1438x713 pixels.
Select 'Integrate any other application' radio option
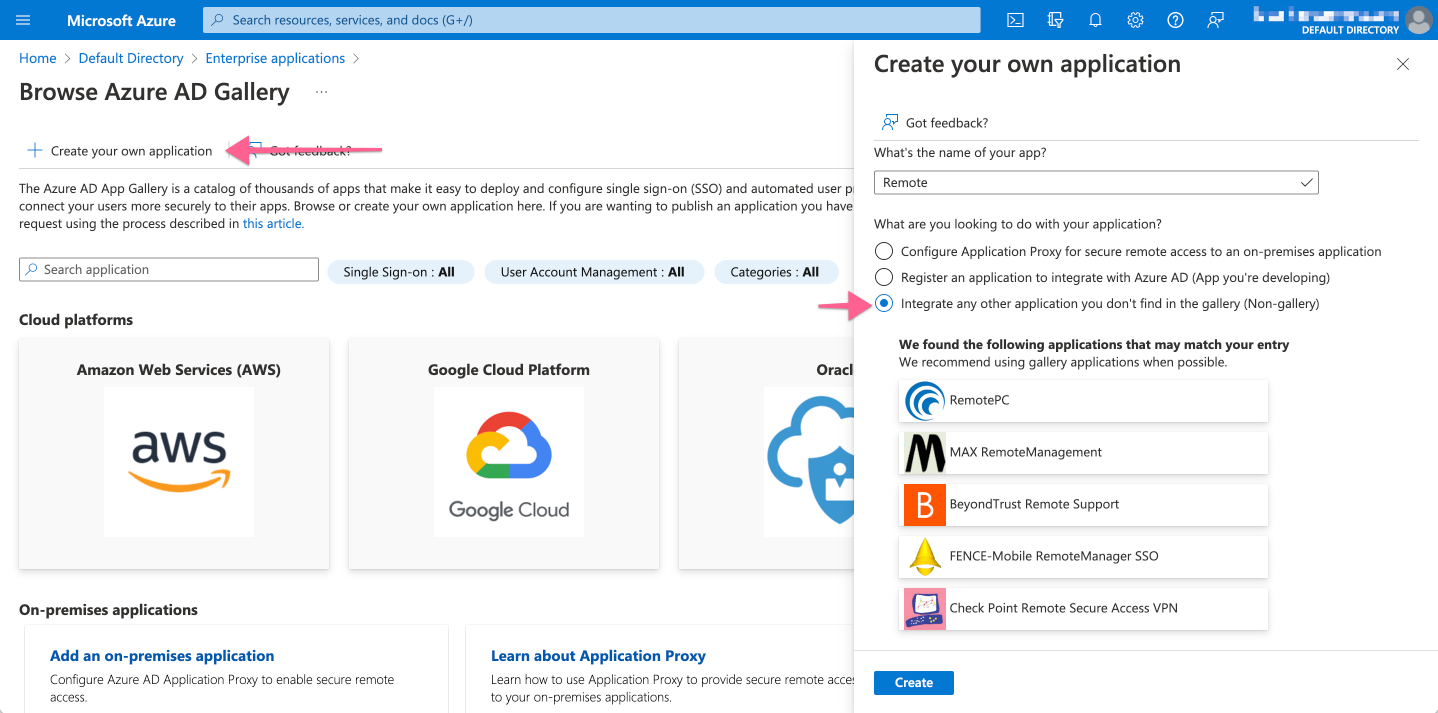coord(883,303)
